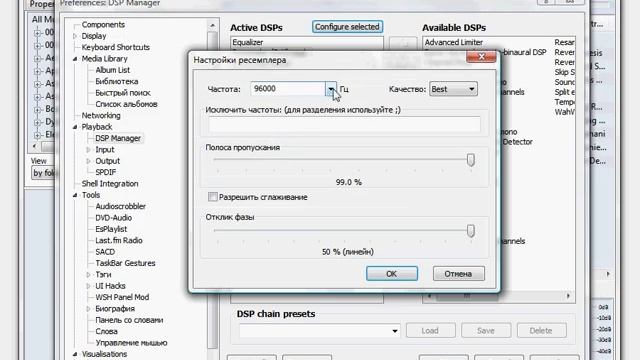Collapse the Playback tree node

point(75,127)
